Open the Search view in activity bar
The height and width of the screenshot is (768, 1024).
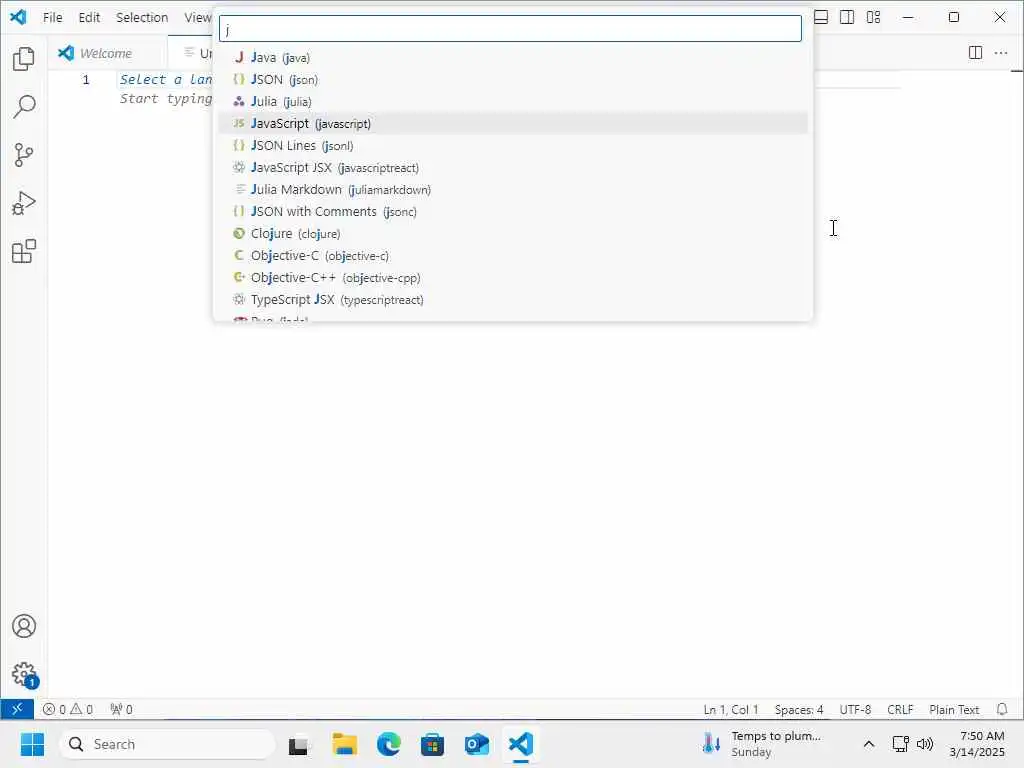click(24, 106)
